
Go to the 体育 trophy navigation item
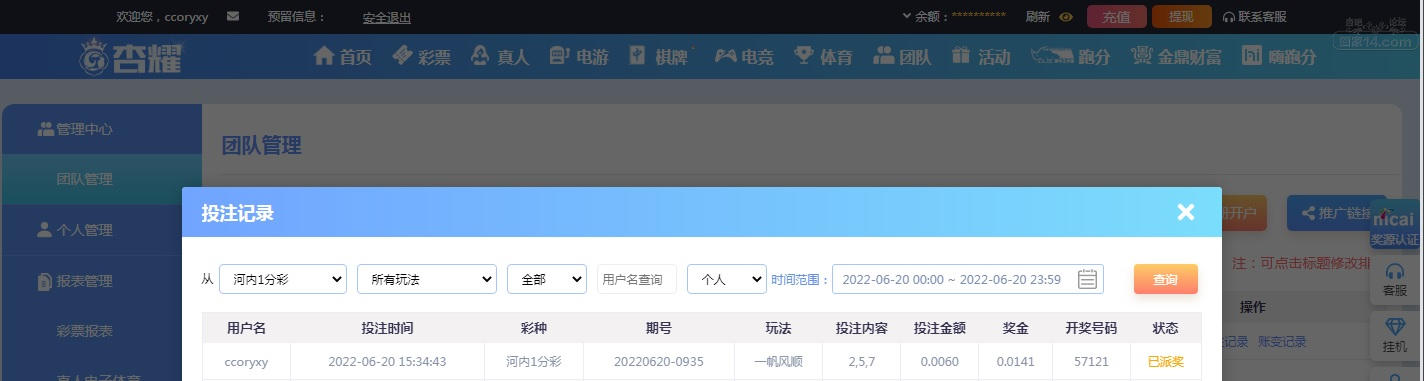coord(823,57)
